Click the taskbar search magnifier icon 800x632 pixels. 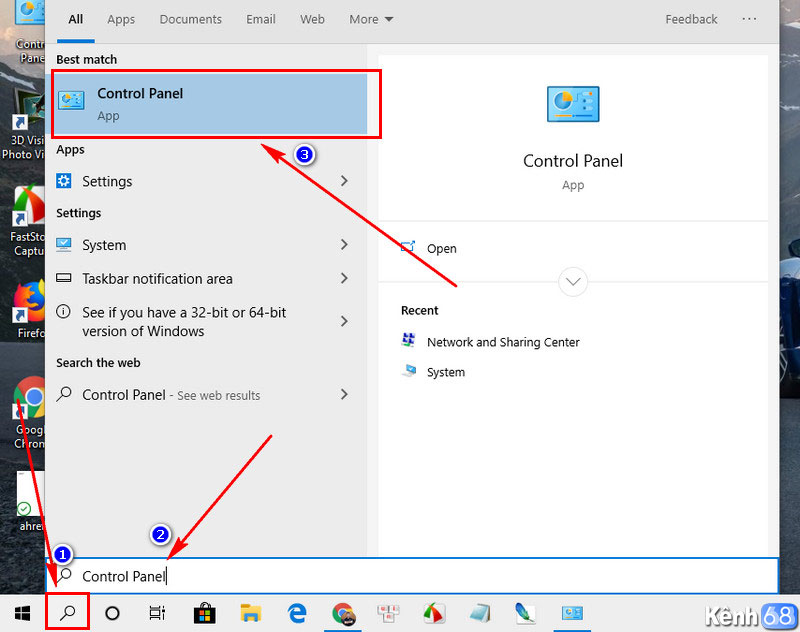[68, 612]
